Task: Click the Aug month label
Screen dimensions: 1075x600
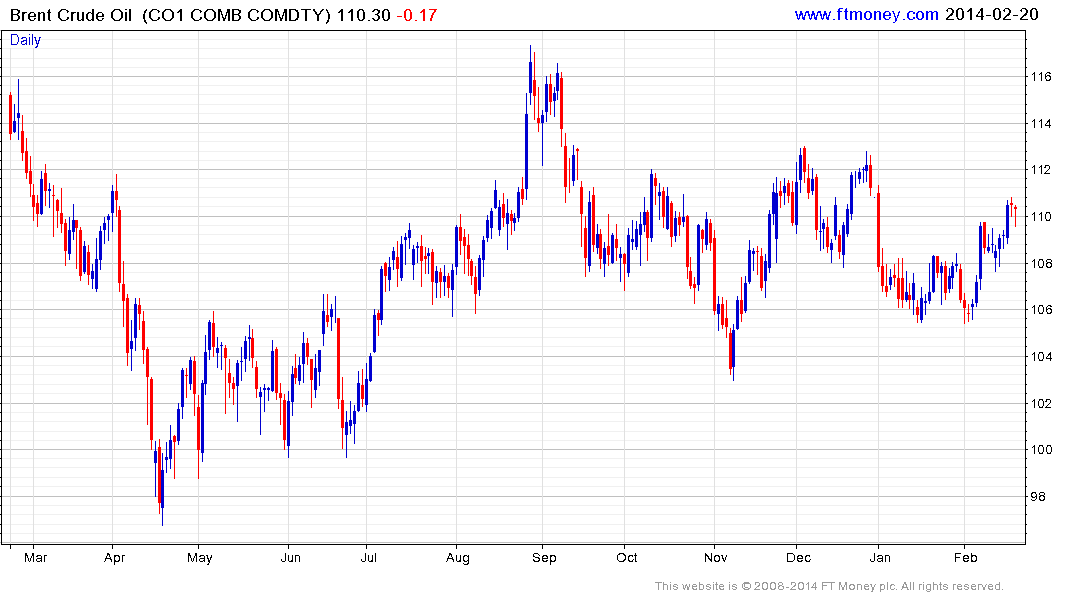Action: pyautogui.click(x=458, y=557)
